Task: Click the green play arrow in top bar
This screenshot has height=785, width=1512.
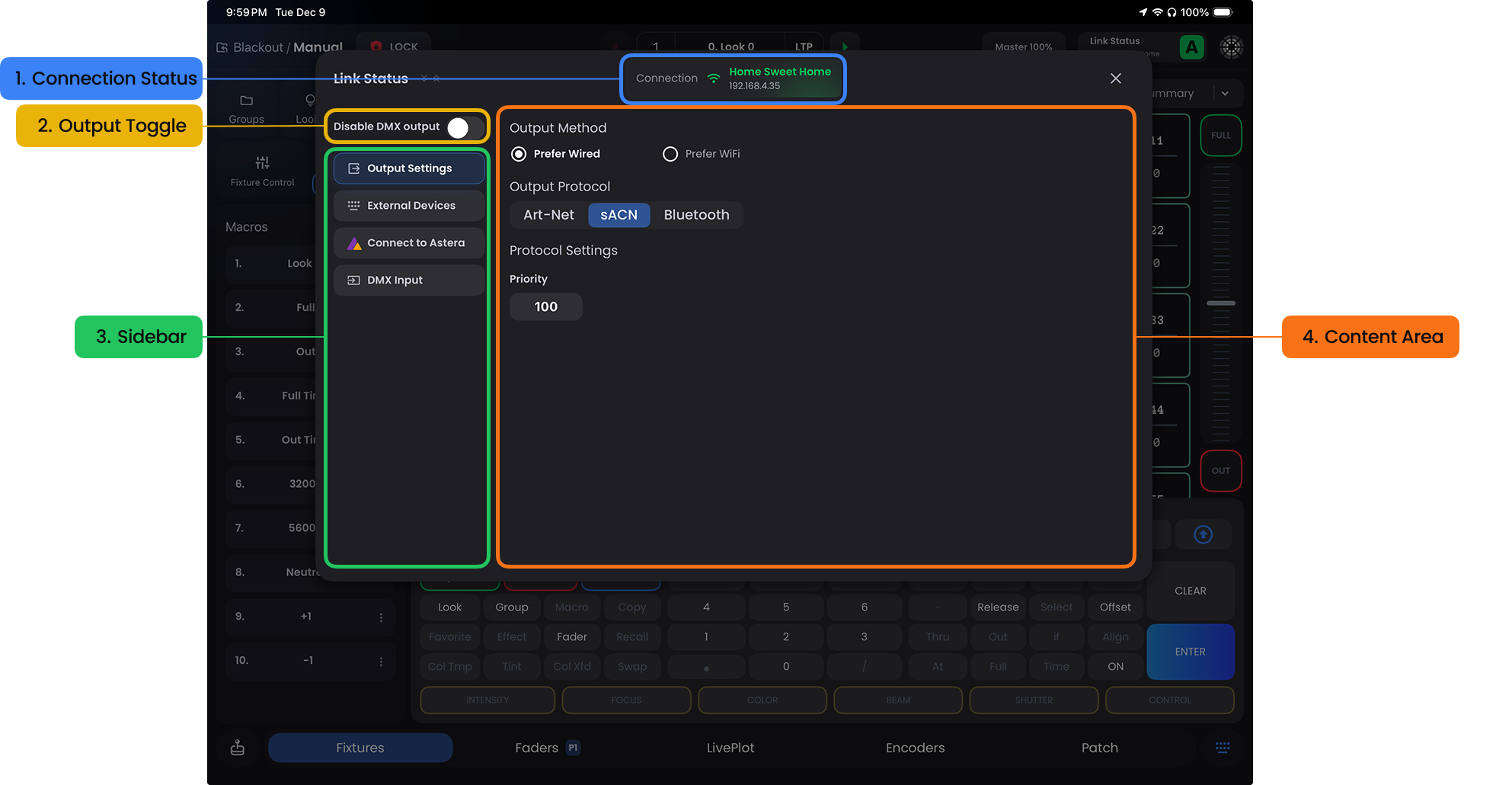Action: pyautogui.click(x=845, y=46)
